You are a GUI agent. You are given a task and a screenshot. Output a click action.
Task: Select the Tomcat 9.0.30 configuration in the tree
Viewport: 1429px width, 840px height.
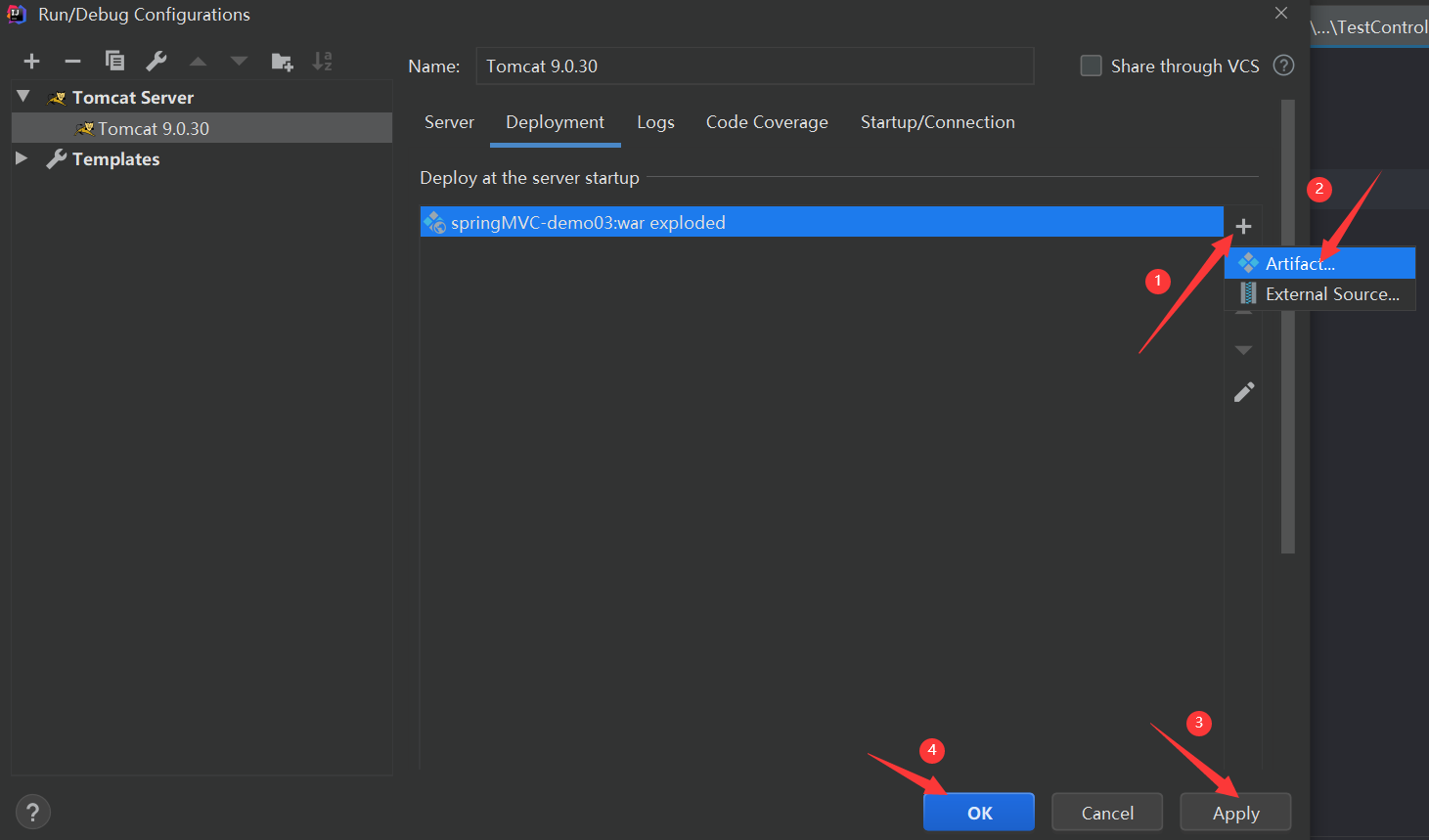201,128
